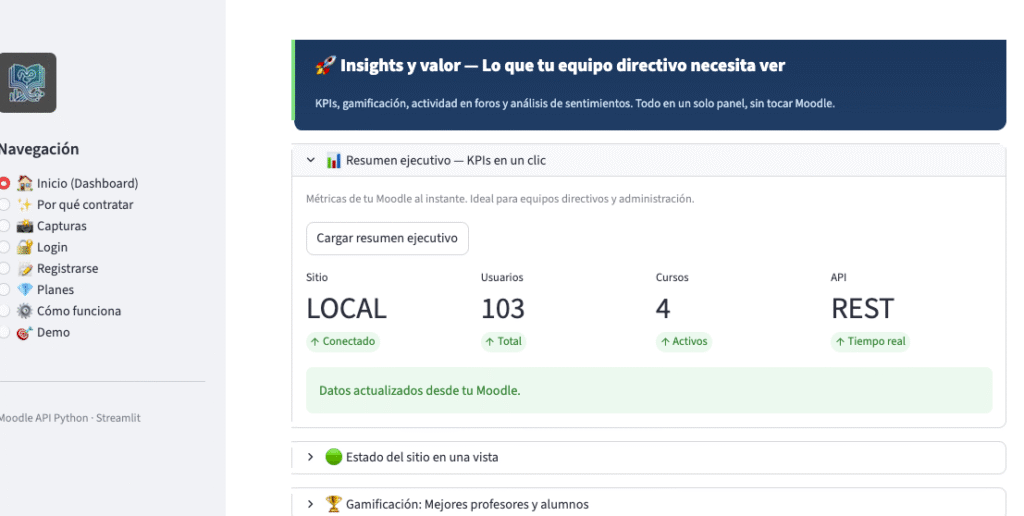Click the diamond icon next to Planes
Image resolution: width=1024 pixels, height=516 pixels.
[x=25, y=290]
